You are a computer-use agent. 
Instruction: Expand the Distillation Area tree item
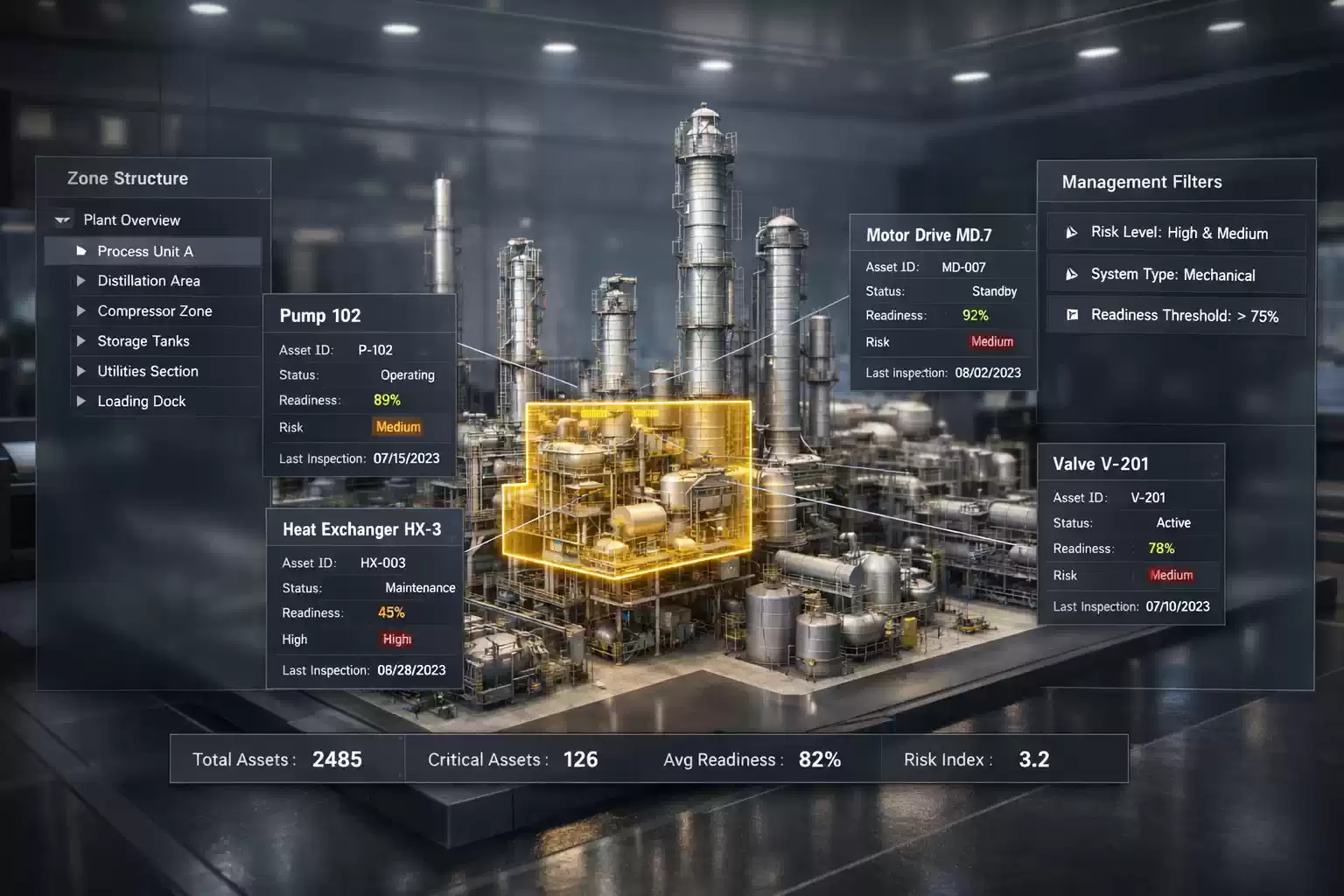tap(148, 281)
